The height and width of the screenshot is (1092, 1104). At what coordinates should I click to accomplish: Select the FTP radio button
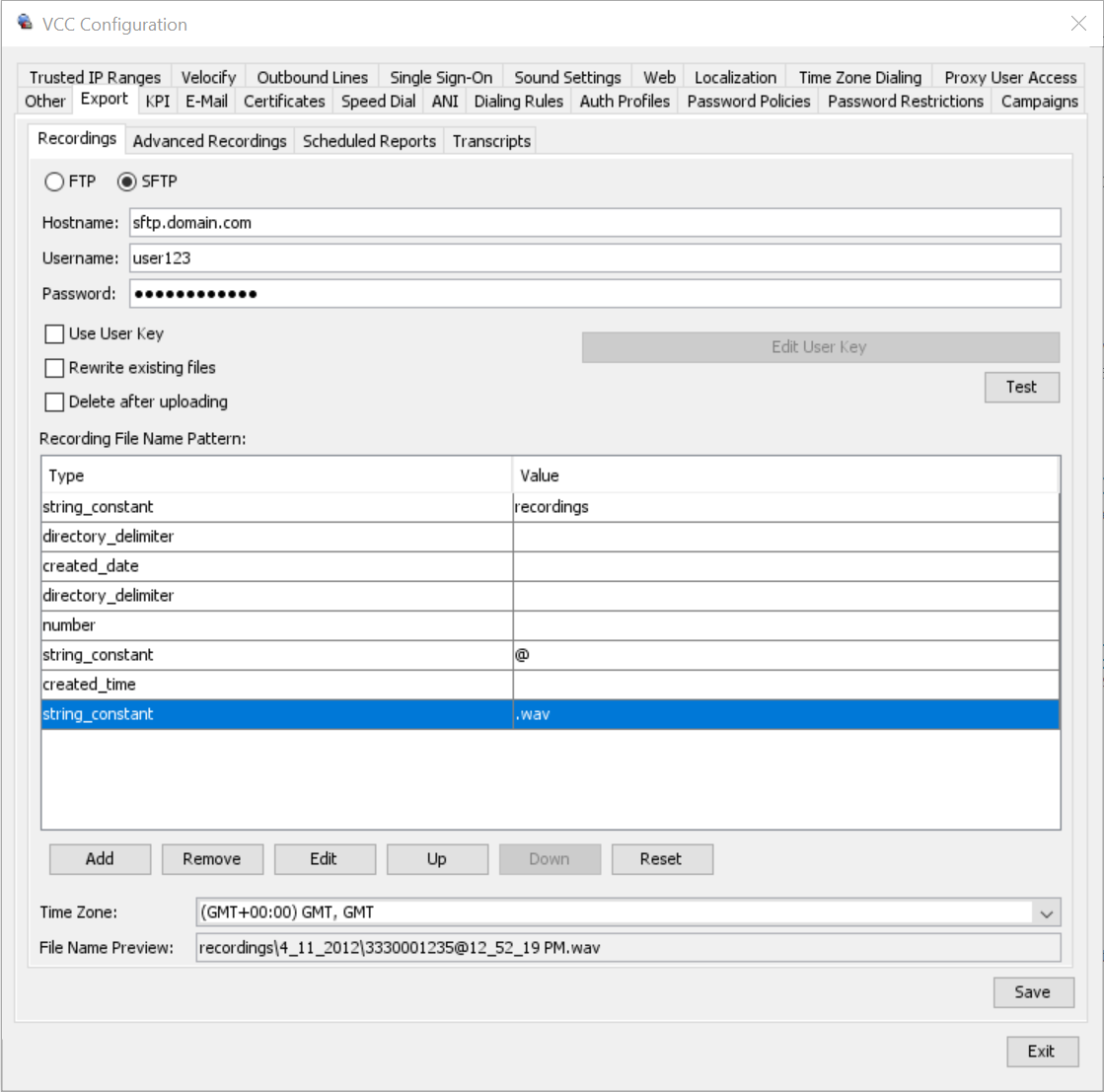tap(54, 182)
